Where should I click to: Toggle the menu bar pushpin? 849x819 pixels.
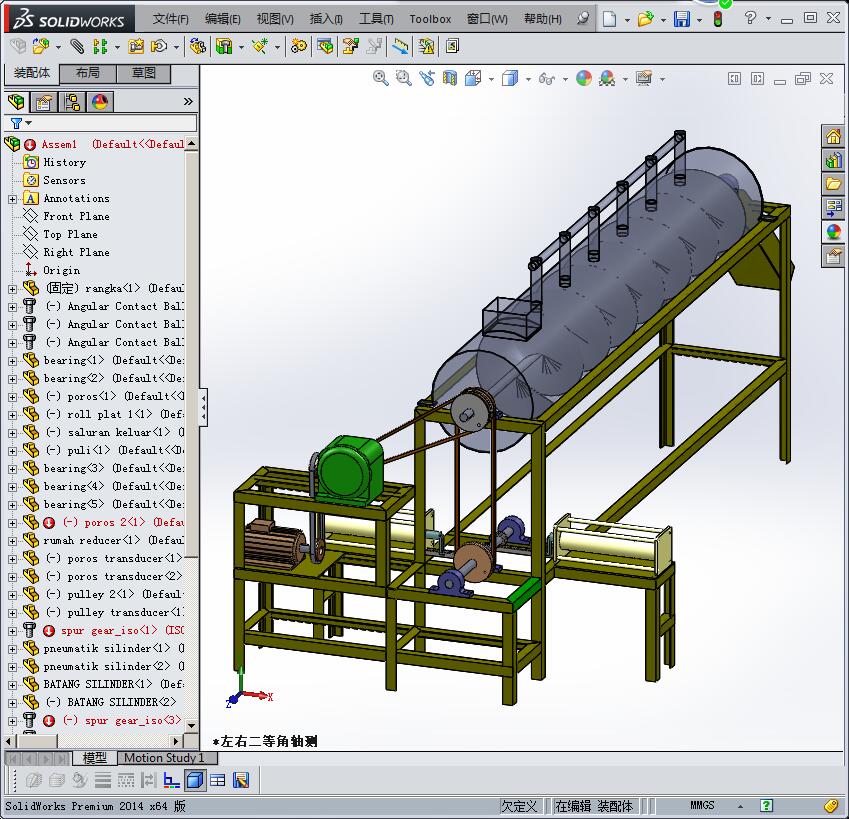[584, 19]
